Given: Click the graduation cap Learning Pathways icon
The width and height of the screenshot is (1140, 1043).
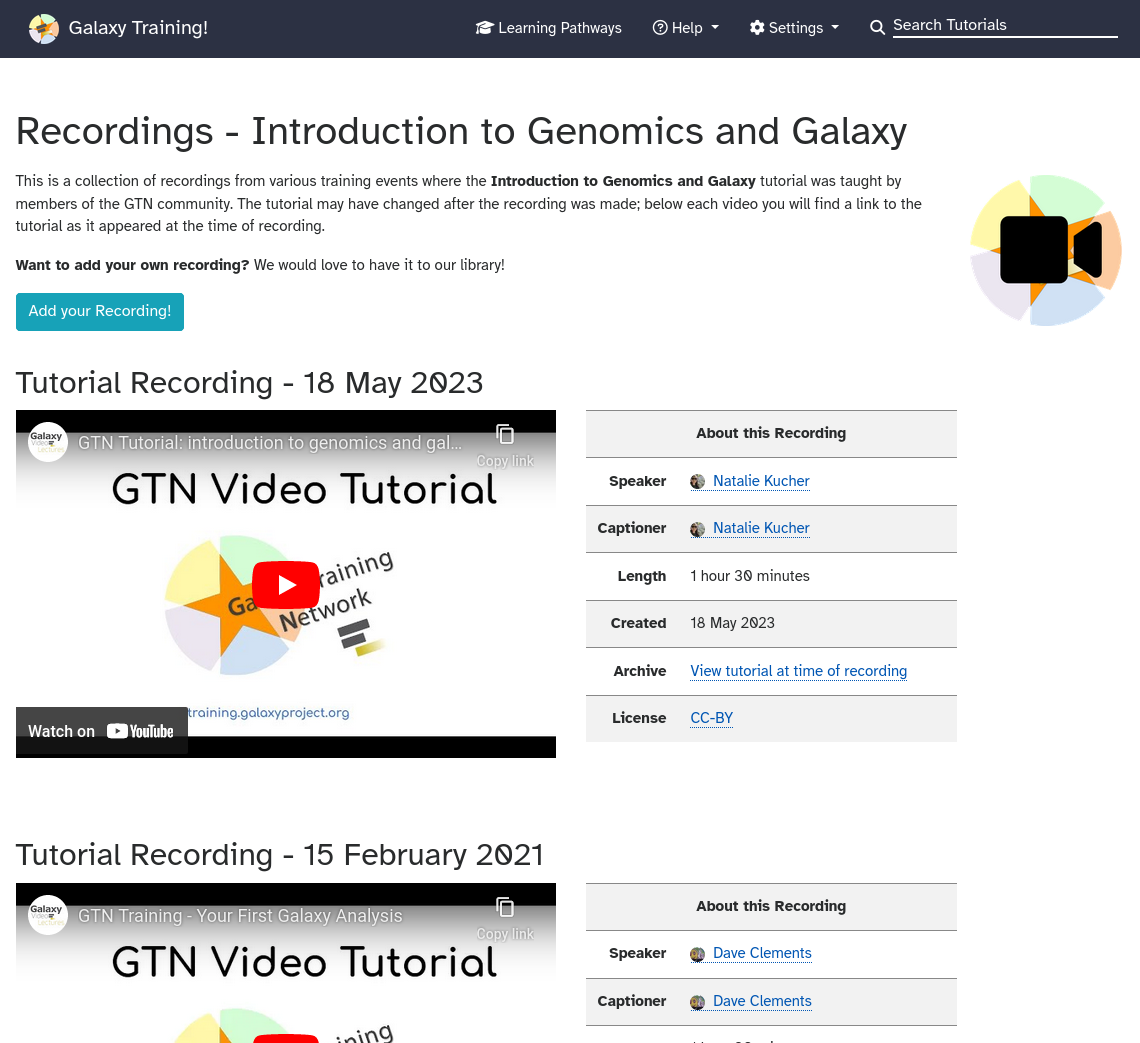Looking at the screenshot, I should click(484, 28).
